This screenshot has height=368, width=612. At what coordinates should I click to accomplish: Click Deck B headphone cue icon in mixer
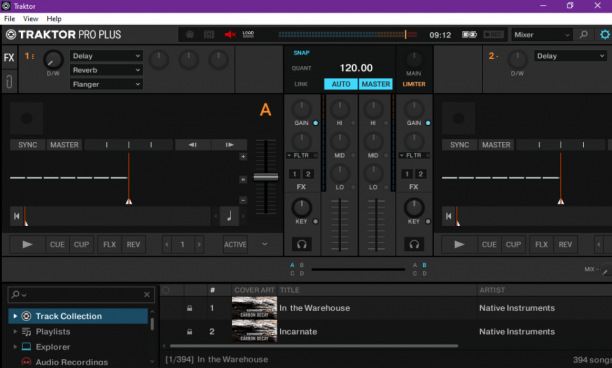[x=414, y=244]
